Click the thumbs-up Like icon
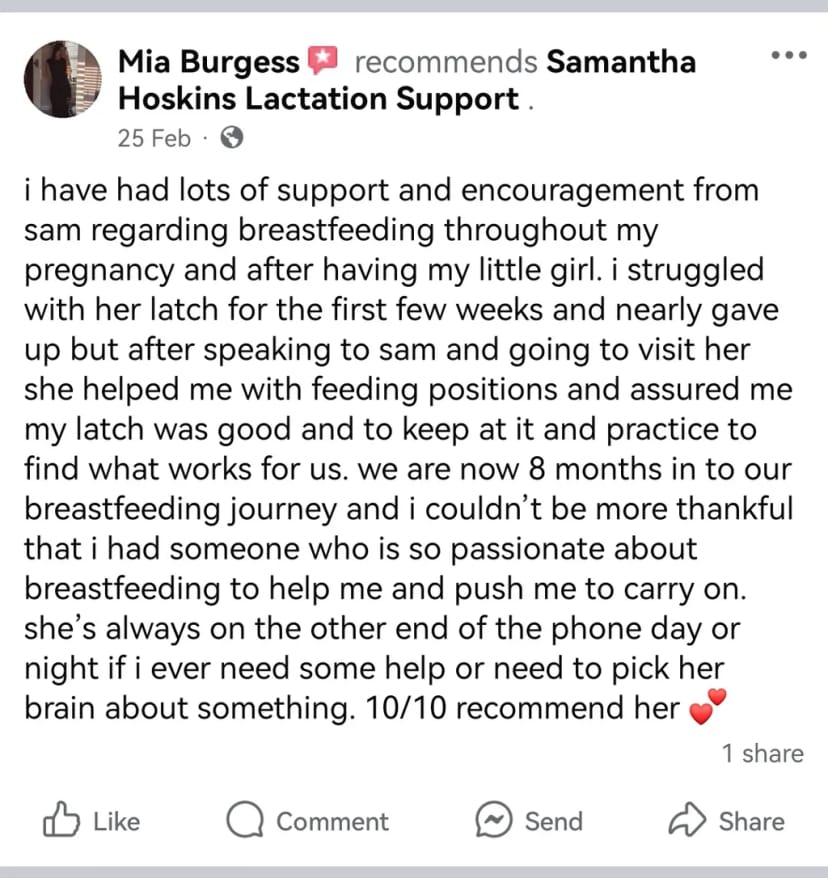This screenshot has height=878, width=828. click(x=61, y=820)
